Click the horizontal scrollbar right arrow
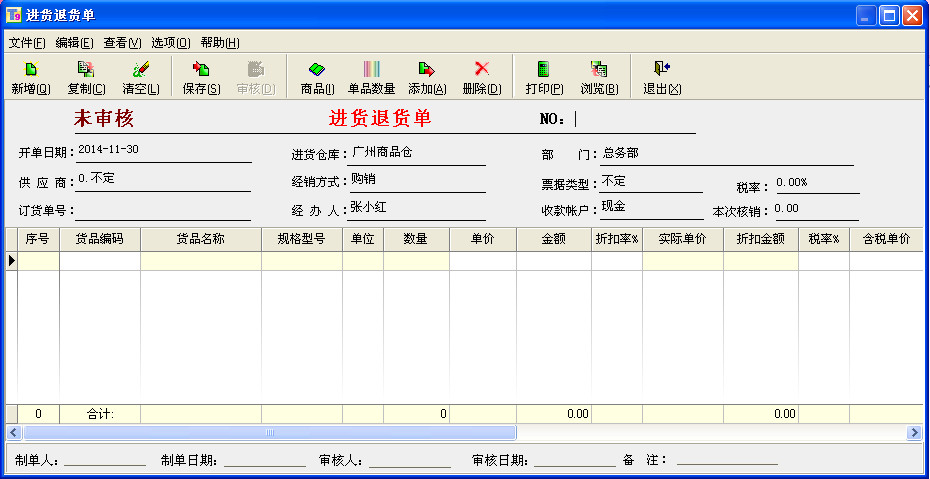The image size is (930, 479). pos(915,433)
